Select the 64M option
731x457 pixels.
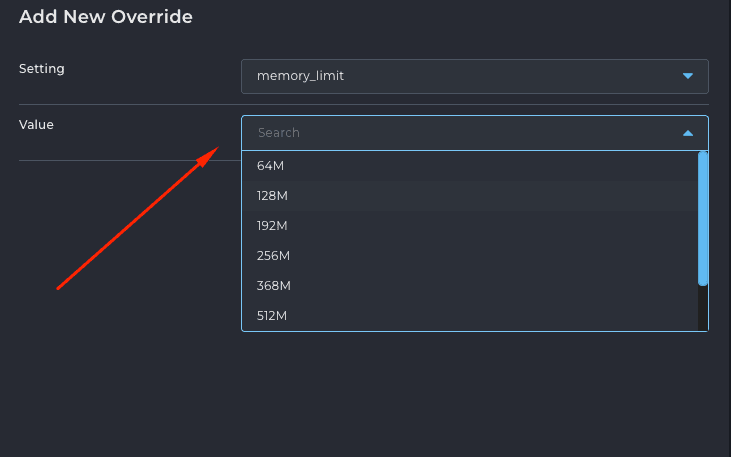click(x=469, y=166)
